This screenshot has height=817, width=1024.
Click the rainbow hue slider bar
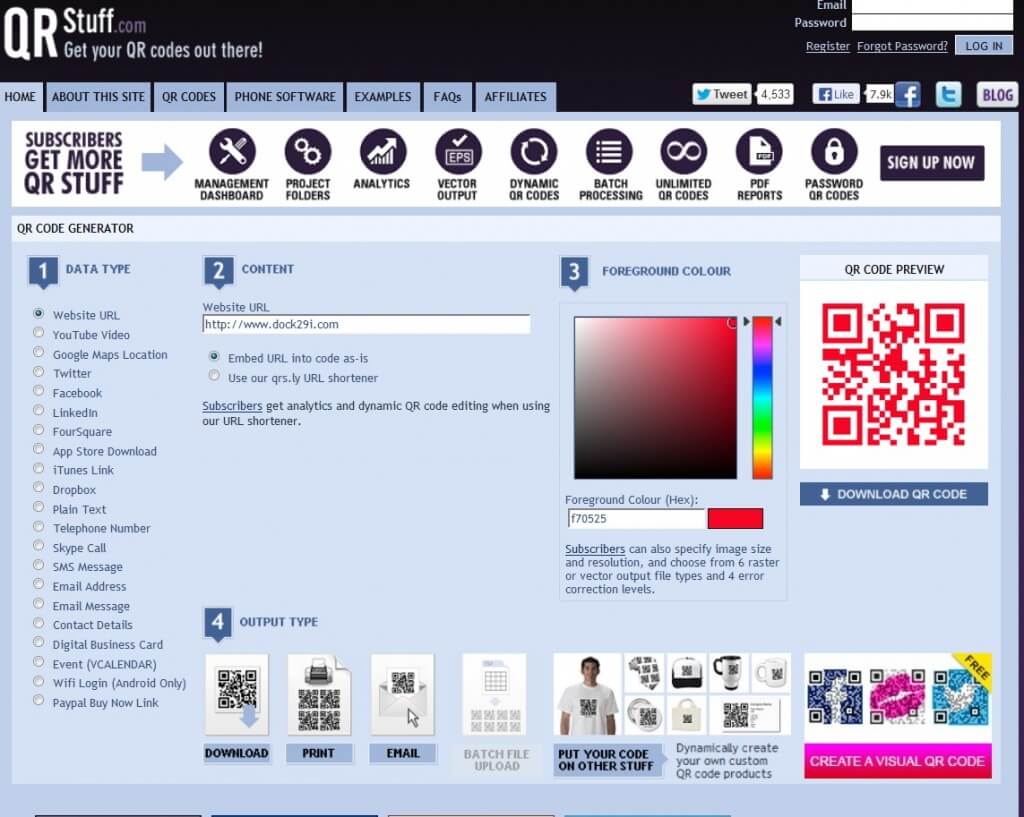click(762, 398)
